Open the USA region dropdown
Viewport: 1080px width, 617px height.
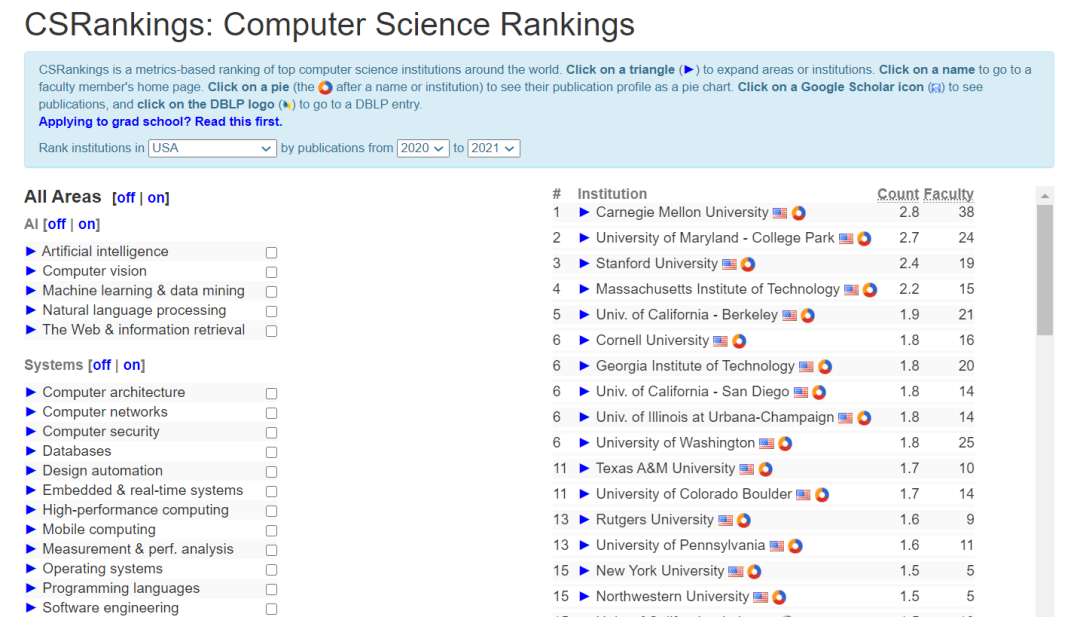pyautogui.click(x=212, y=148)
